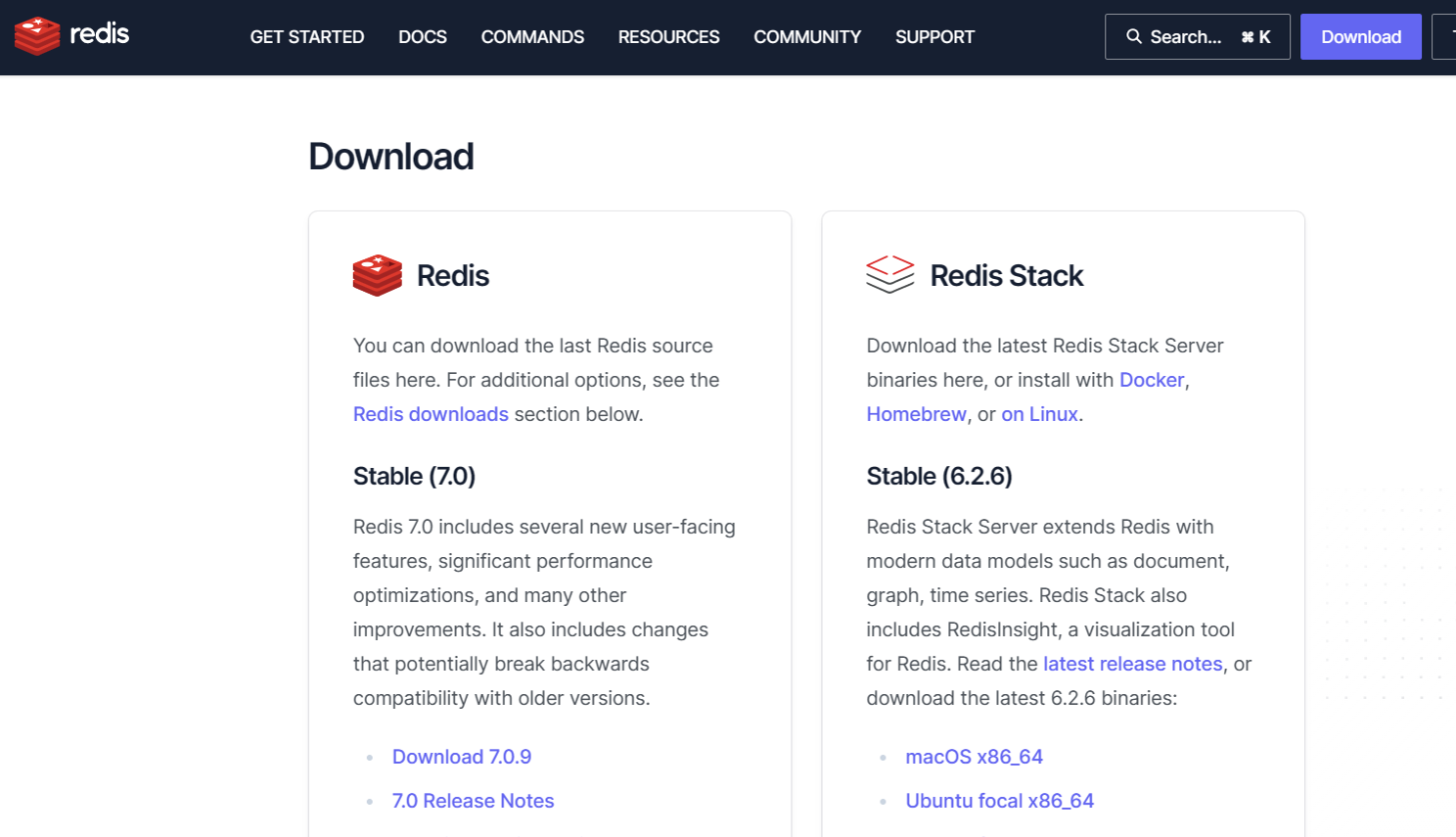Focus the Search field in header
This screenshot has height=837, width=1456.
pos(1198,36)
